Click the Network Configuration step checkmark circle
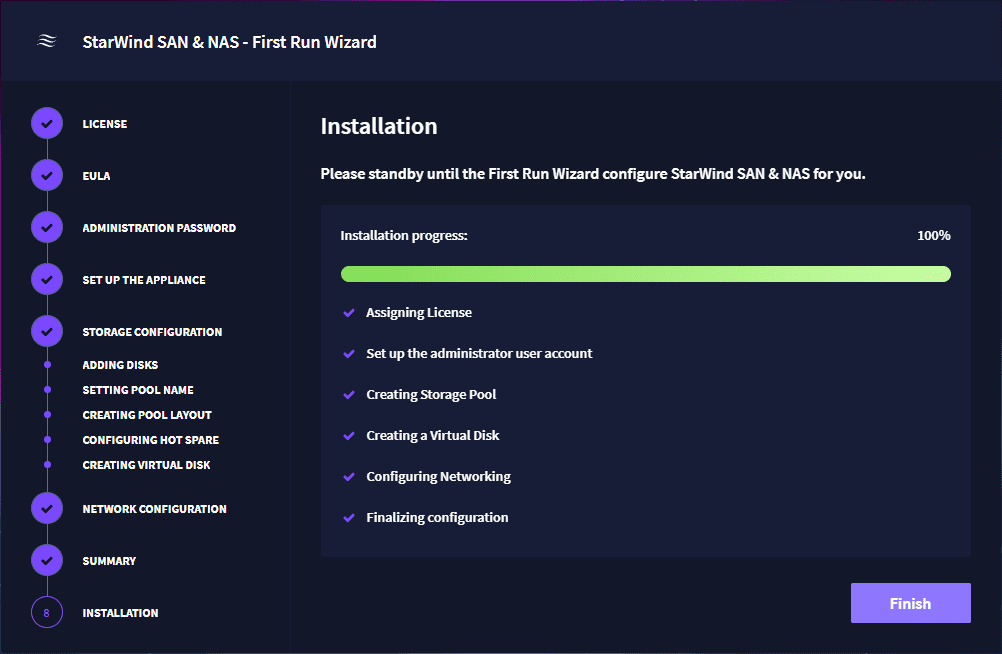This screenshot has width=1002, height=654. point(47,508)
